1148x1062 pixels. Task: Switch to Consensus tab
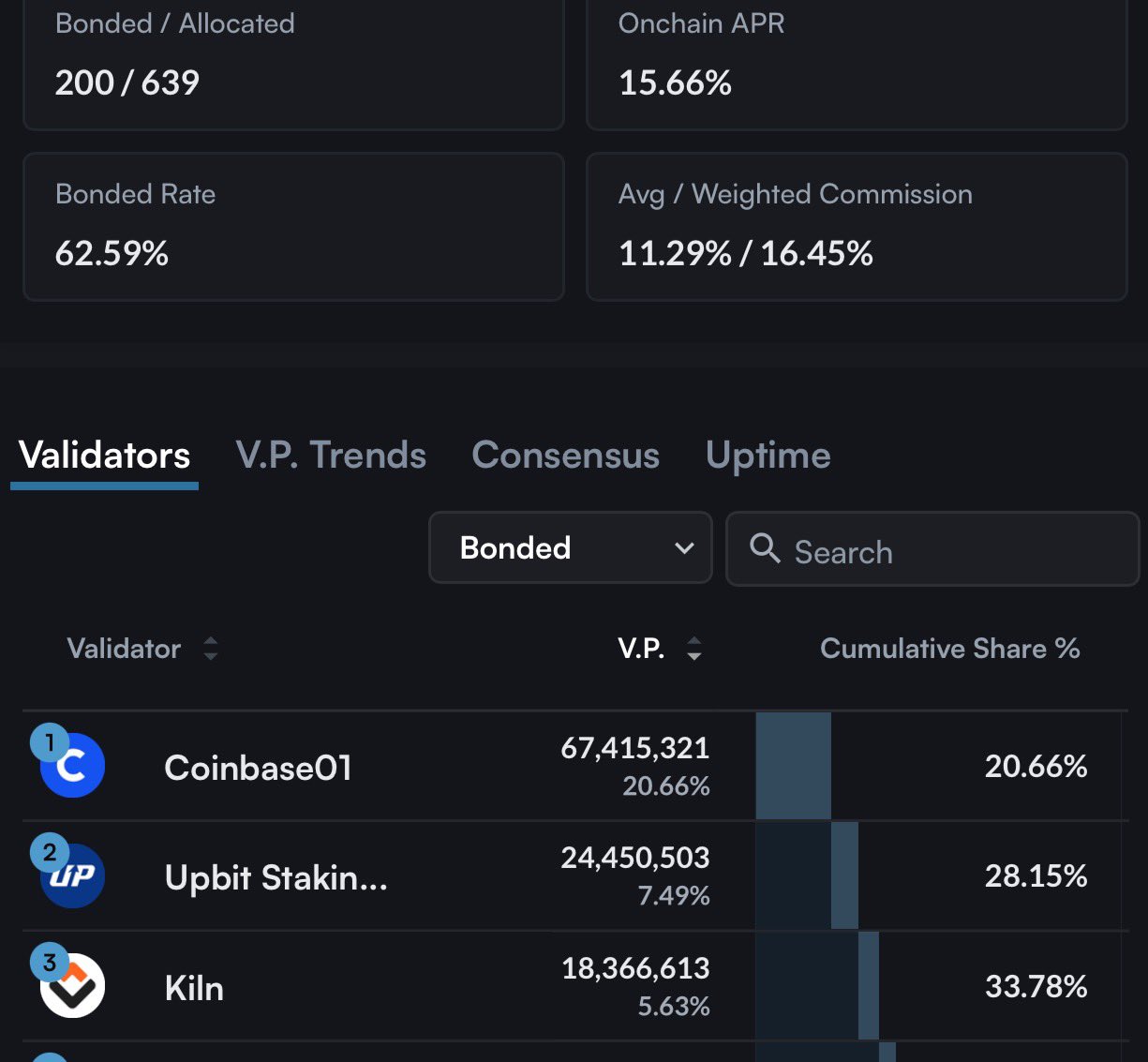[x=566, y=456]
